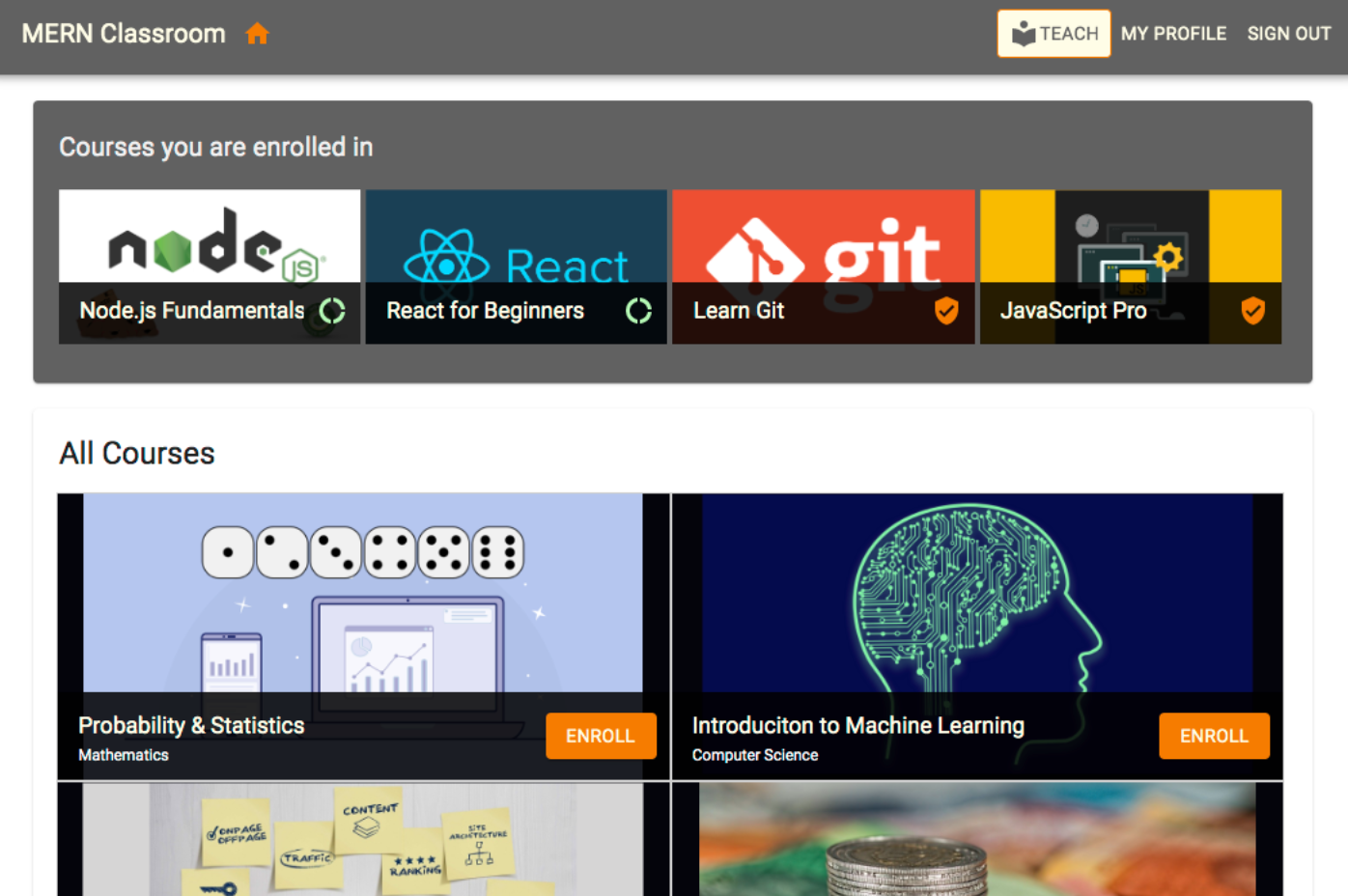The width and height of the screenshot is (1348, 896).
Task: Enroll in Introduciton to Machine Learning
Action: click(1214, 736)
